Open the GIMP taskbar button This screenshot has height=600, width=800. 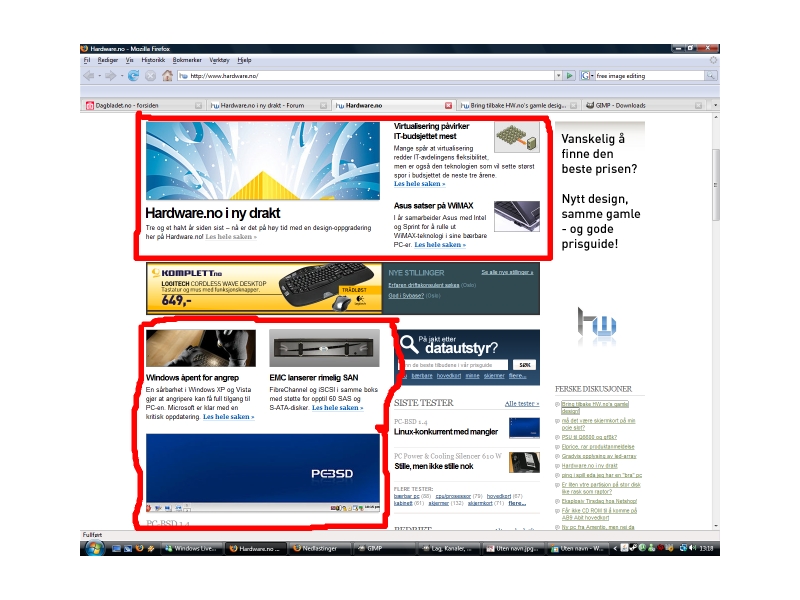tap(384, 548)
